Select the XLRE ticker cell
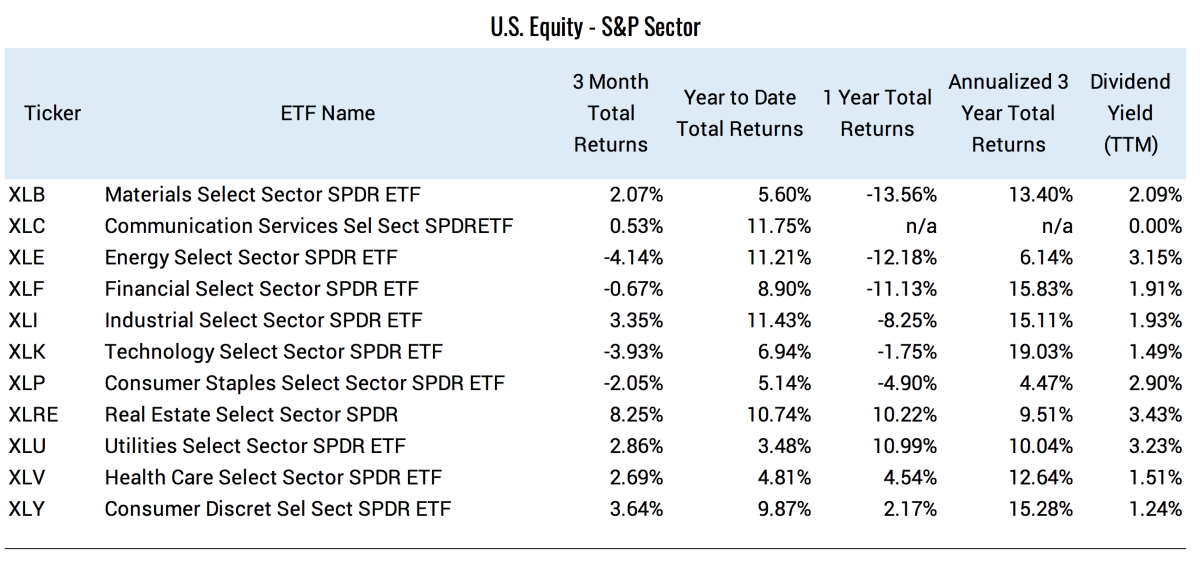 (x=32, y=414)
